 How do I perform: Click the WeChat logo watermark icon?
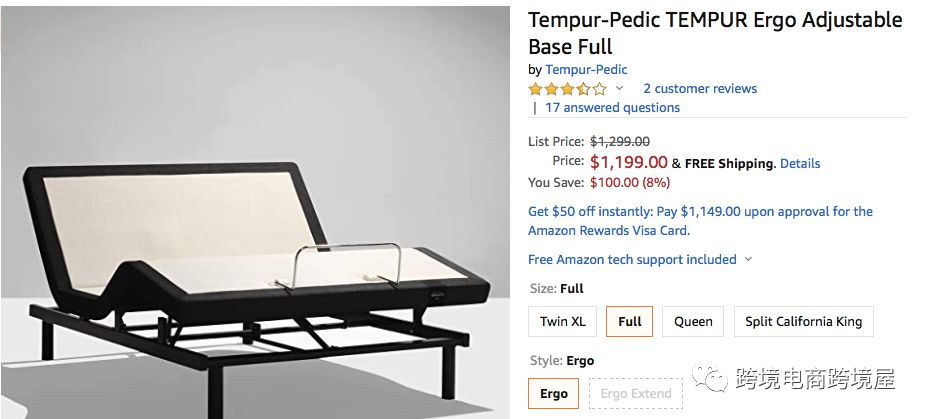[710, 378]
